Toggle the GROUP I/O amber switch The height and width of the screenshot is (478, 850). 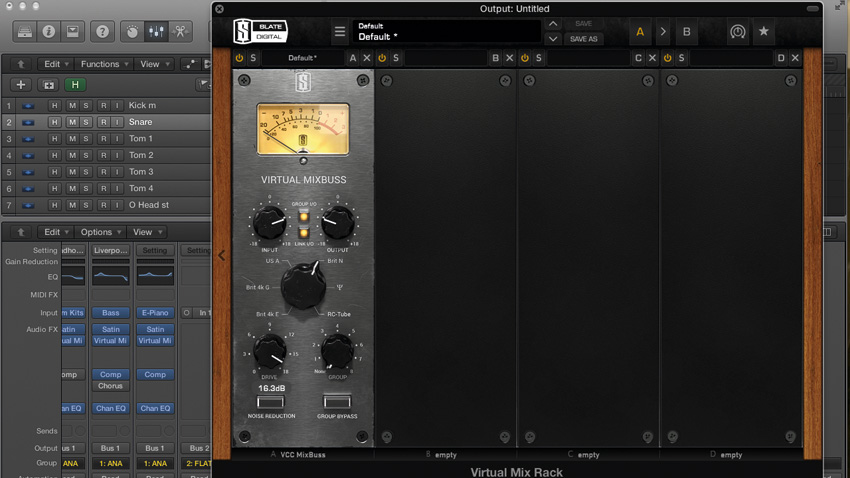tap(304, 217)
